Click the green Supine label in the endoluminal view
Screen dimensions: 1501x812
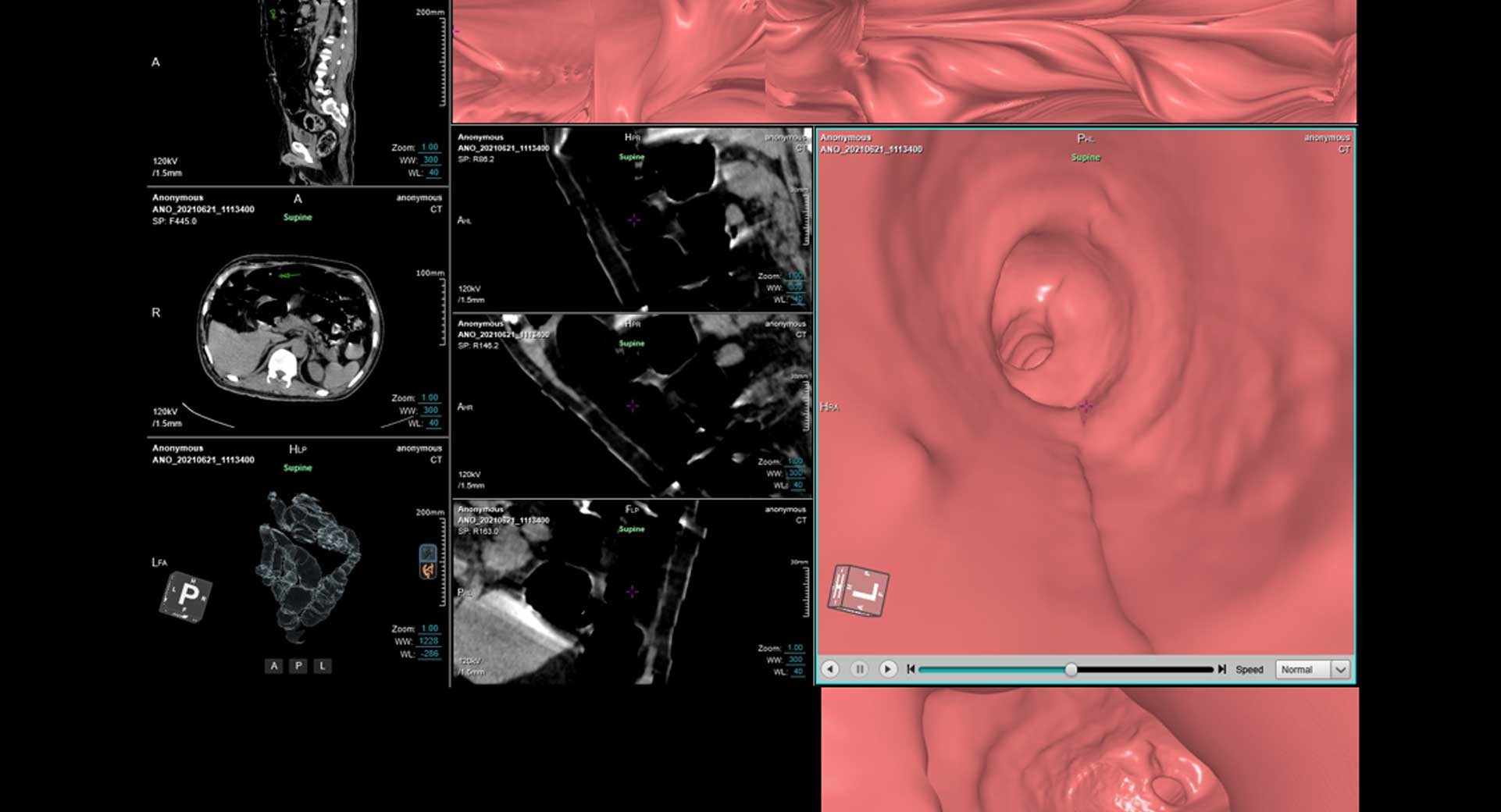(1086, 158)
